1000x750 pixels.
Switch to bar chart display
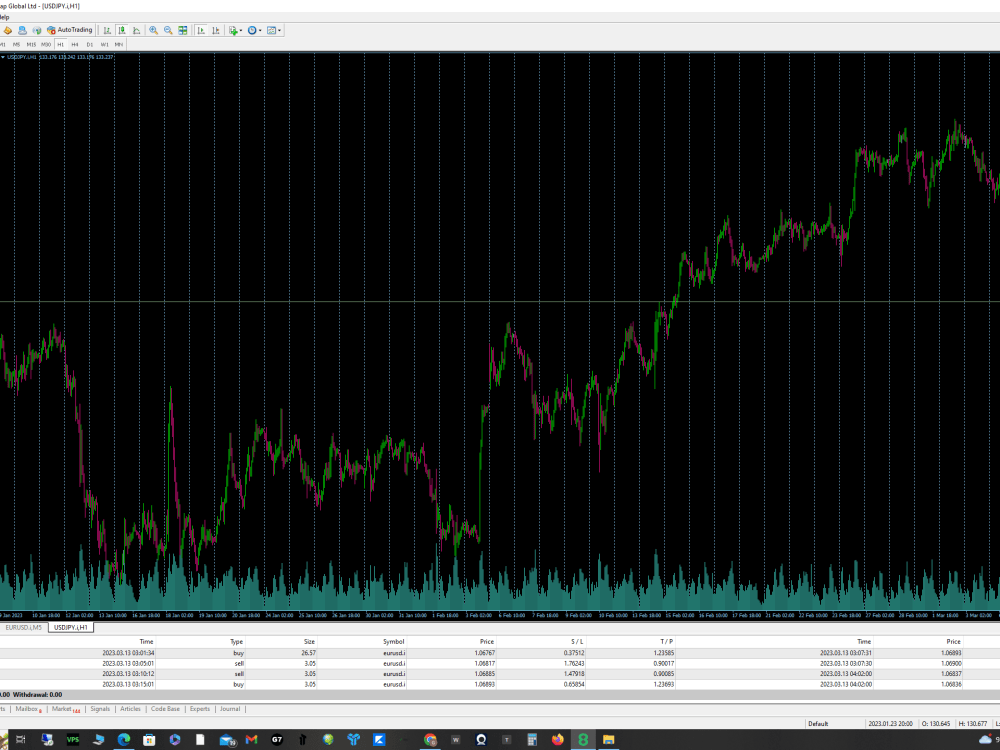[x=107, y=30]
